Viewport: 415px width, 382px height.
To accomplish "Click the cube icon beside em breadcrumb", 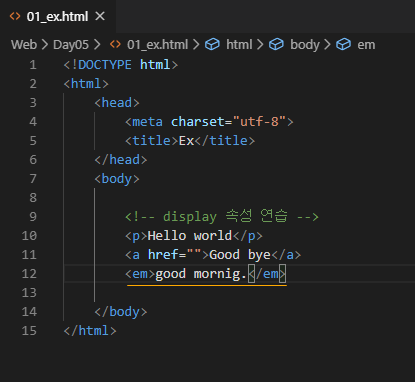I will coord(343,44).
